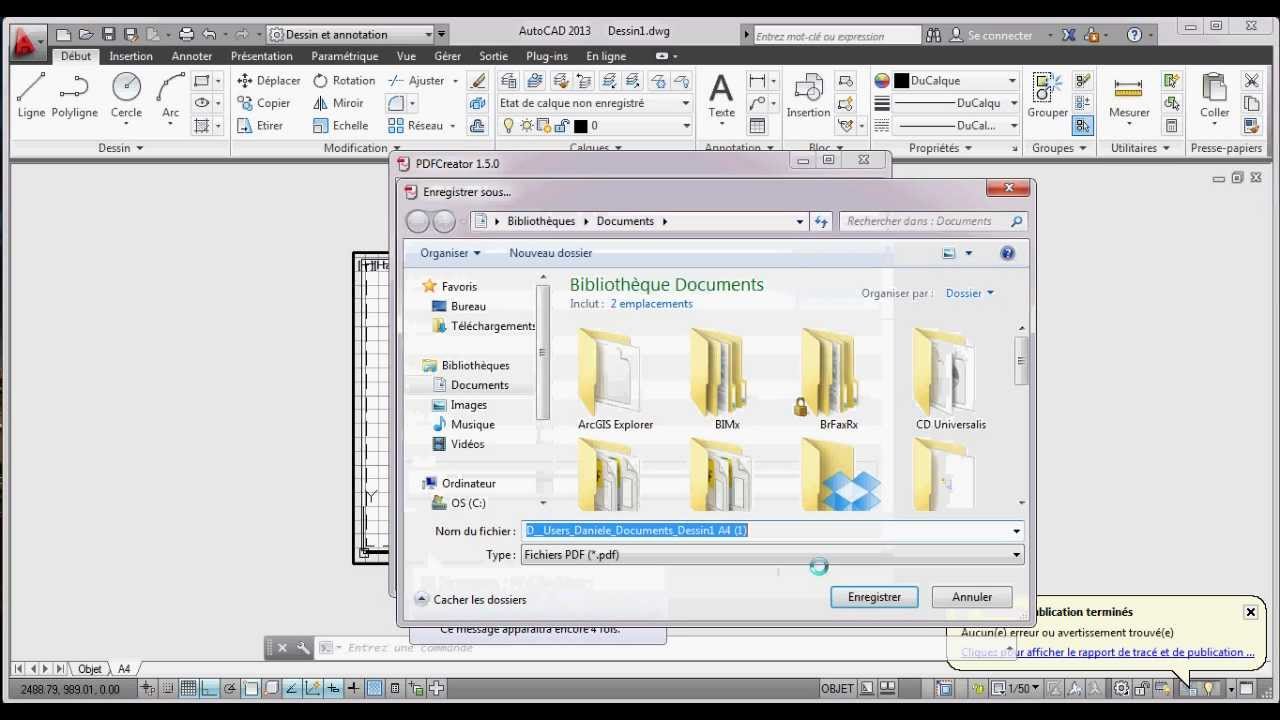Open the Etat de calque layer state dropdown
The height and width of the screenshot is (720, 1280).
click(594, 103)
